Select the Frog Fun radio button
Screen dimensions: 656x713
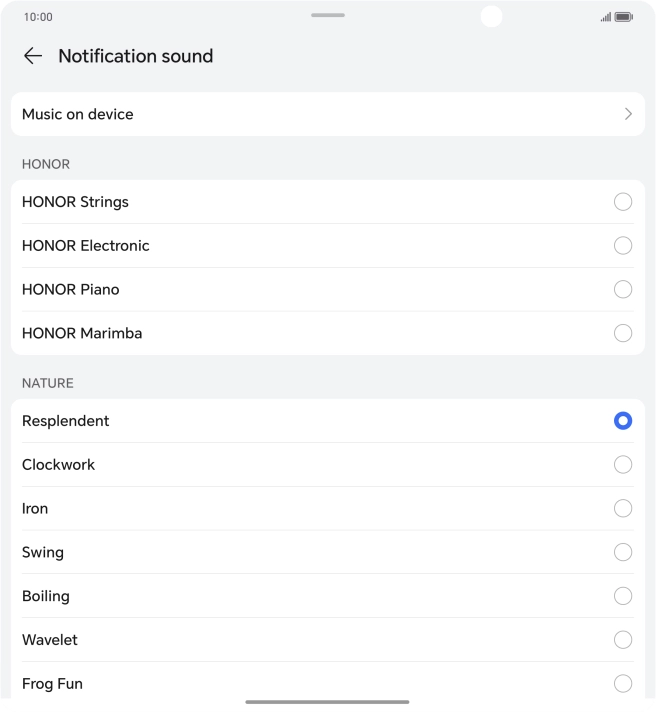click(x=623, y=684)
